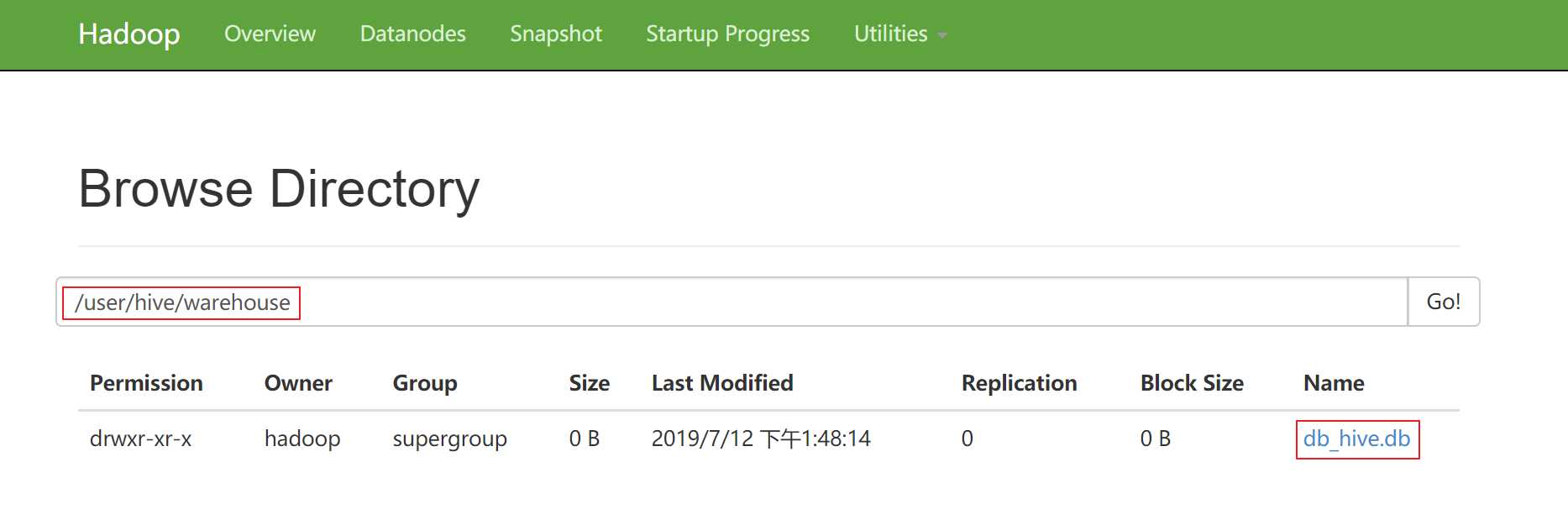Select the drwxr-xr-x permission cell
The width and height of the screenshot is (1568, 520).
click(x=141, y=439)
